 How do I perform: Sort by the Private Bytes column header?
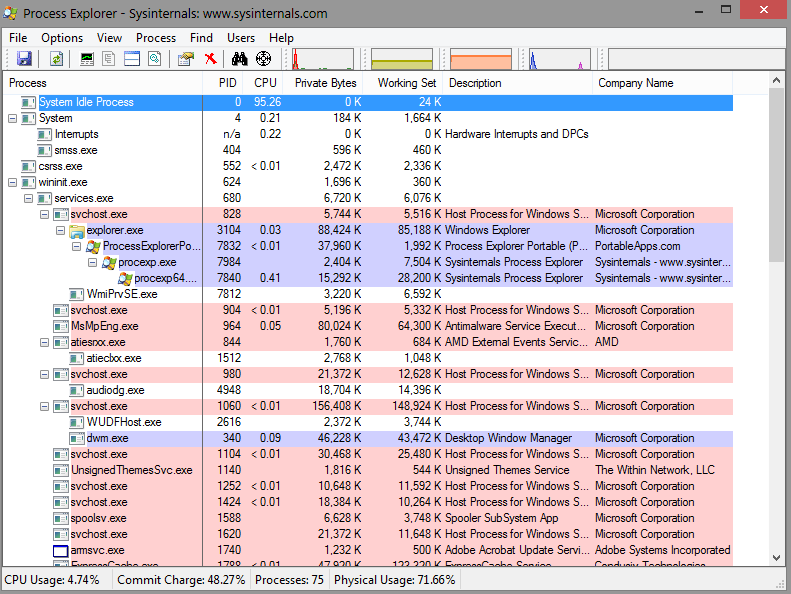(323, 83)
